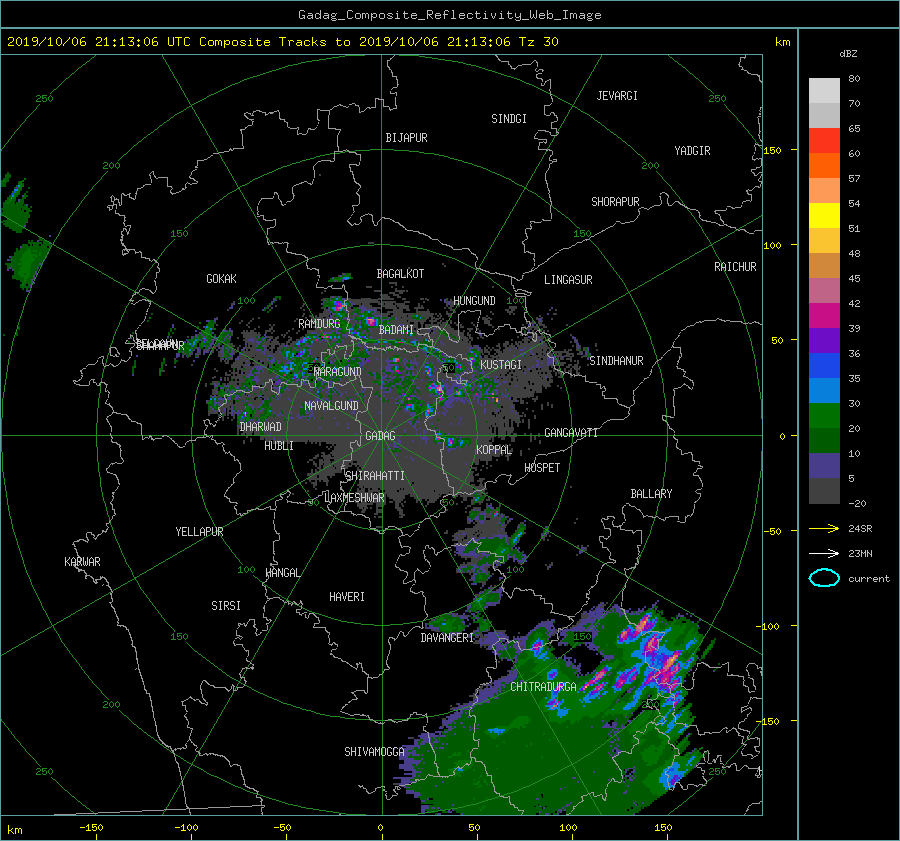The width and height of the screenshot is (900, 841).
Task: Click the HAVERI city label
Action: pos(347,597)
